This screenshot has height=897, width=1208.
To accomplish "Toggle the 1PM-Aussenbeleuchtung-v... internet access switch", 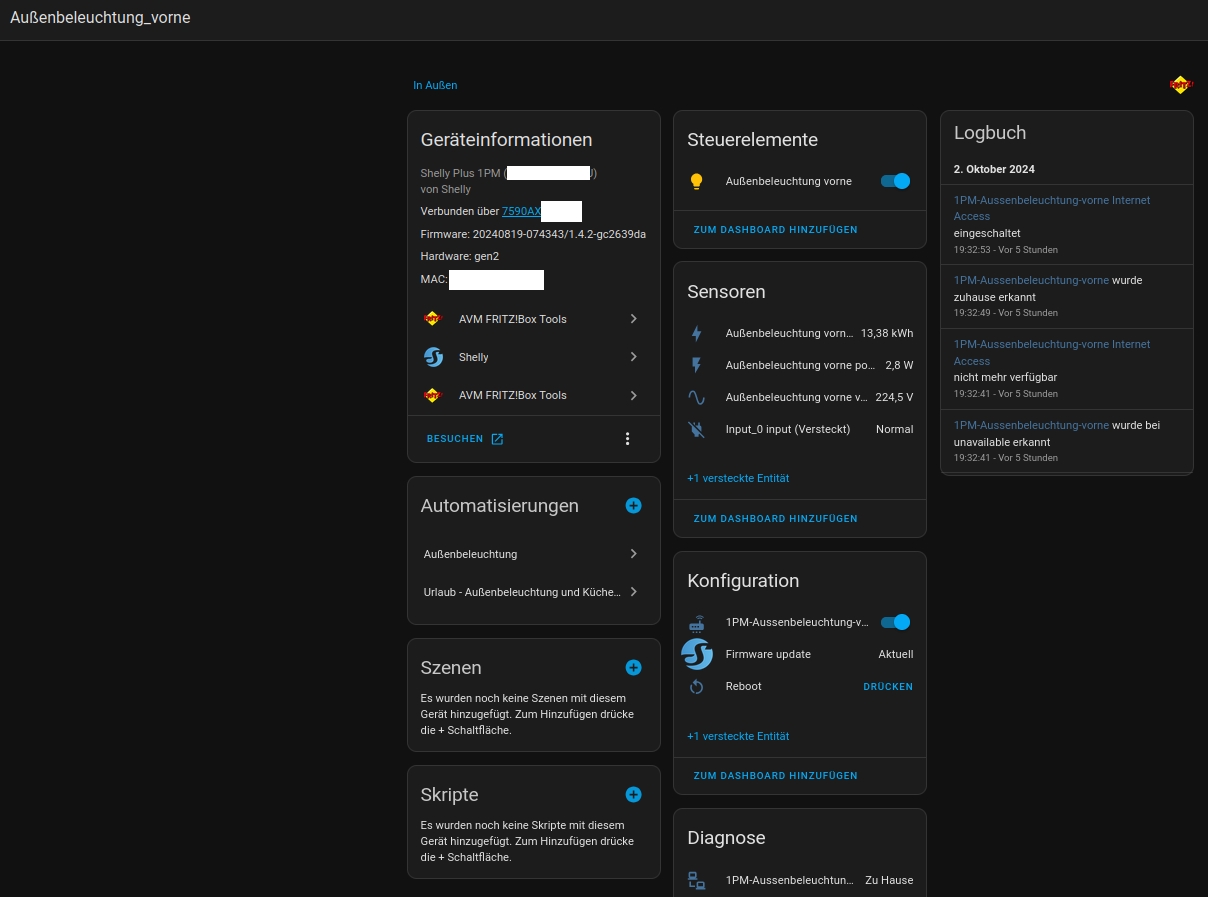I will [895, 622].
